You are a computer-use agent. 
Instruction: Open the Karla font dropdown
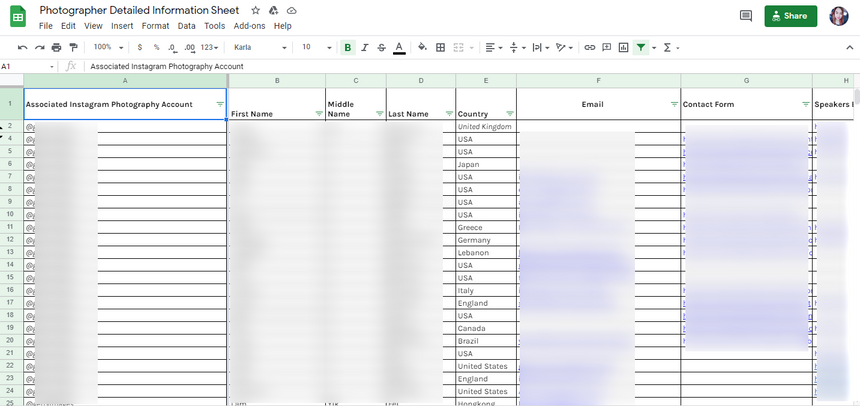(x=260, y=47)
